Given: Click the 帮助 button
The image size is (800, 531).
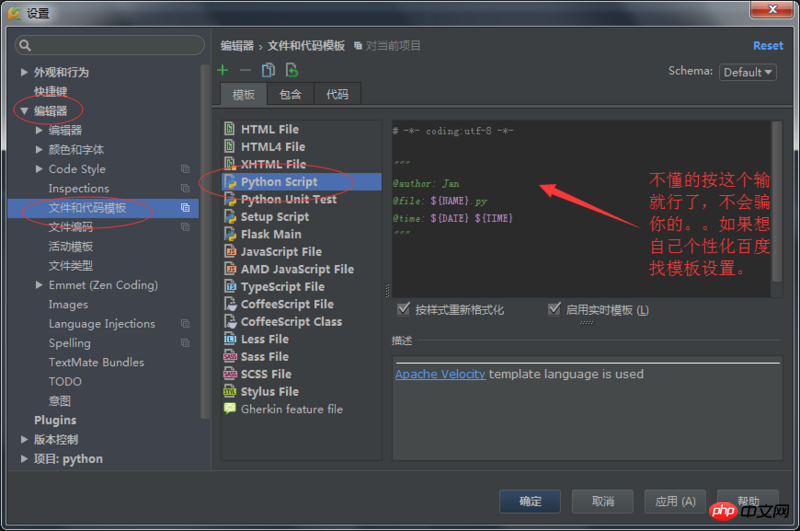Looking at the screenshot, I should pyautogui.click(x=748, y=501).
